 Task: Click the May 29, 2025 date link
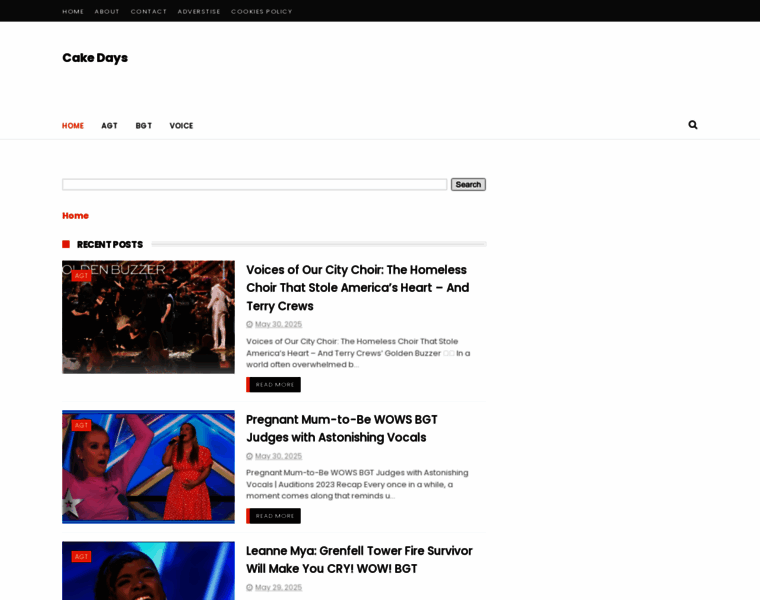pos(279,587)
